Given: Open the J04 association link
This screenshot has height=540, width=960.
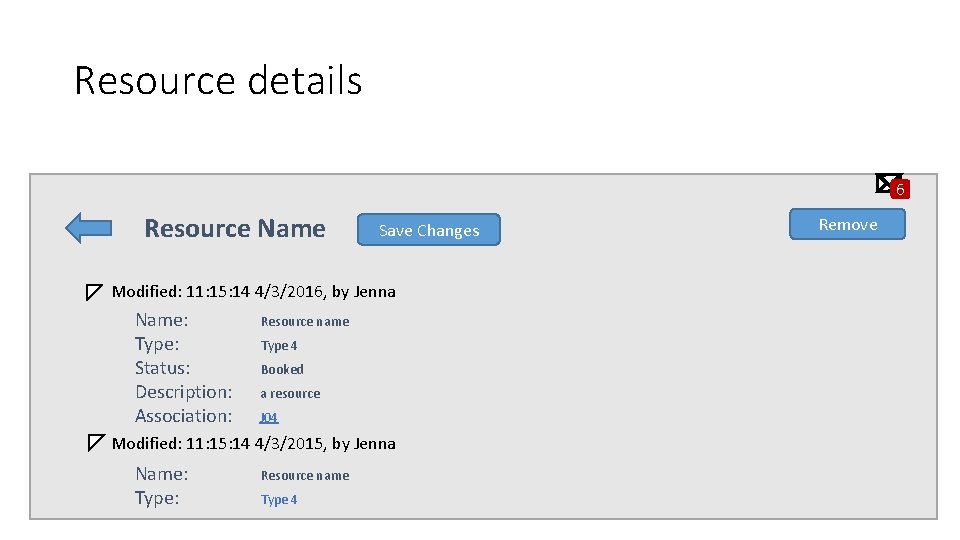Looking at the screenshot, I should coord(269,417).
